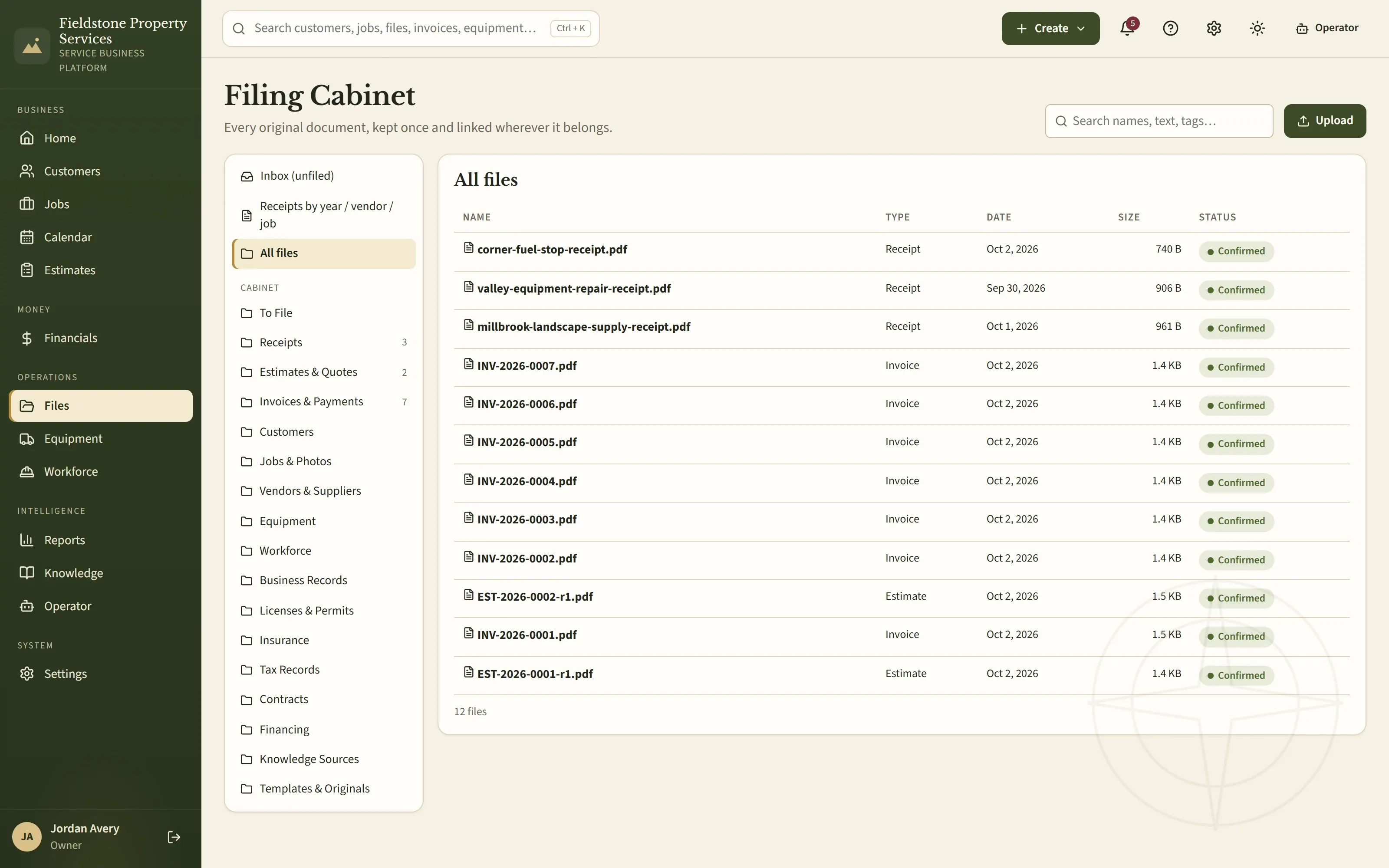Open the Invoices & Payments cabinet folder

tap(324, 402)
